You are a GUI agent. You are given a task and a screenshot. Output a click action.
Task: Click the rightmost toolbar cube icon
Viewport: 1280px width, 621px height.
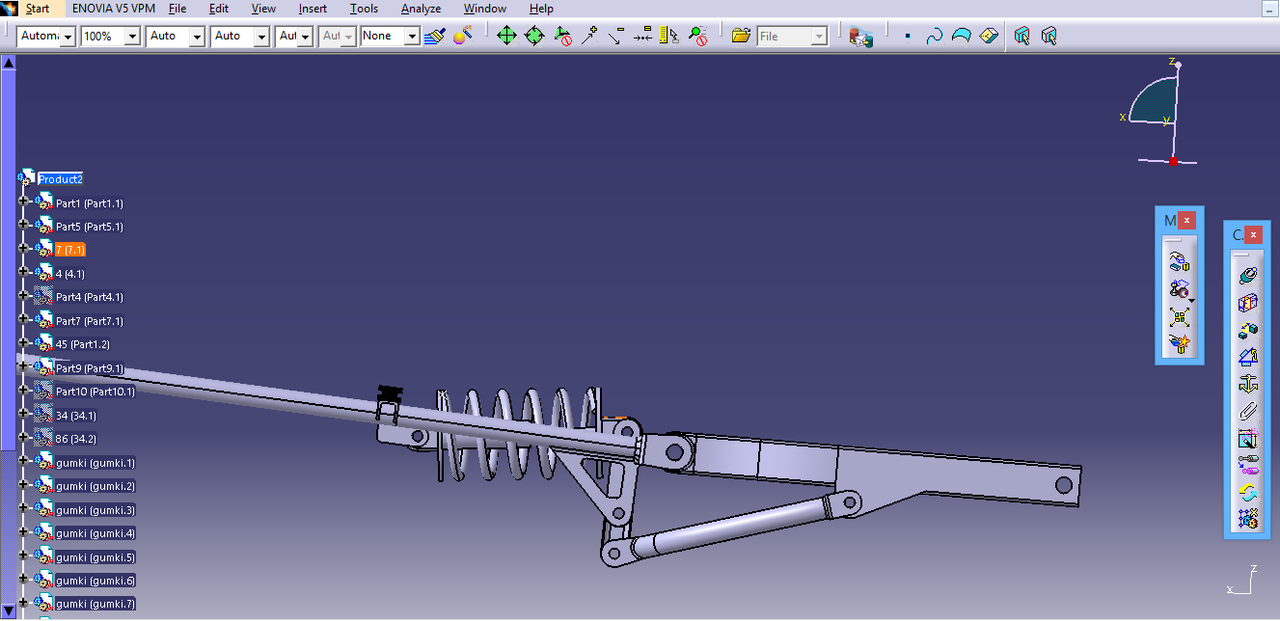point(1049,36)
